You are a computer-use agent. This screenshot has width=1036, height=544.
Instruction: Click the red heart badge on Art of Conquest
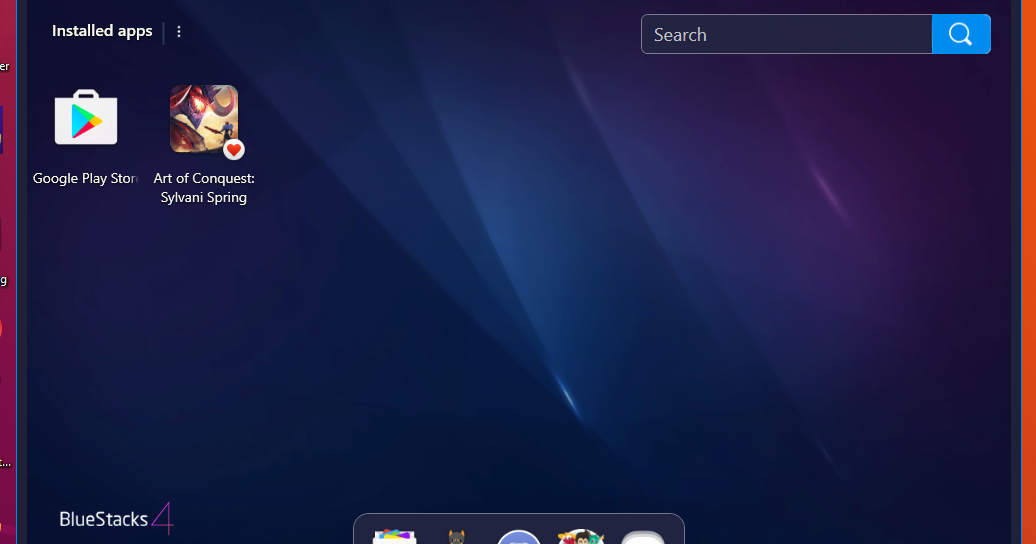coord(233,150)
